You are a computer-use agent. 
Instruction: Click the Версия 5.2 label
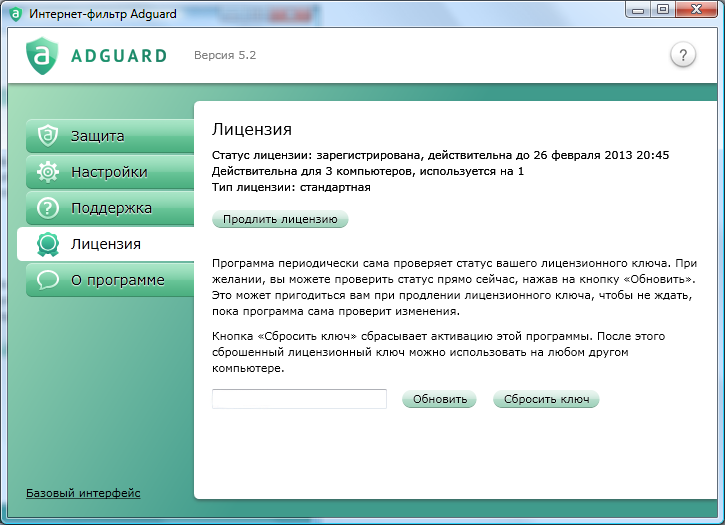225,55
